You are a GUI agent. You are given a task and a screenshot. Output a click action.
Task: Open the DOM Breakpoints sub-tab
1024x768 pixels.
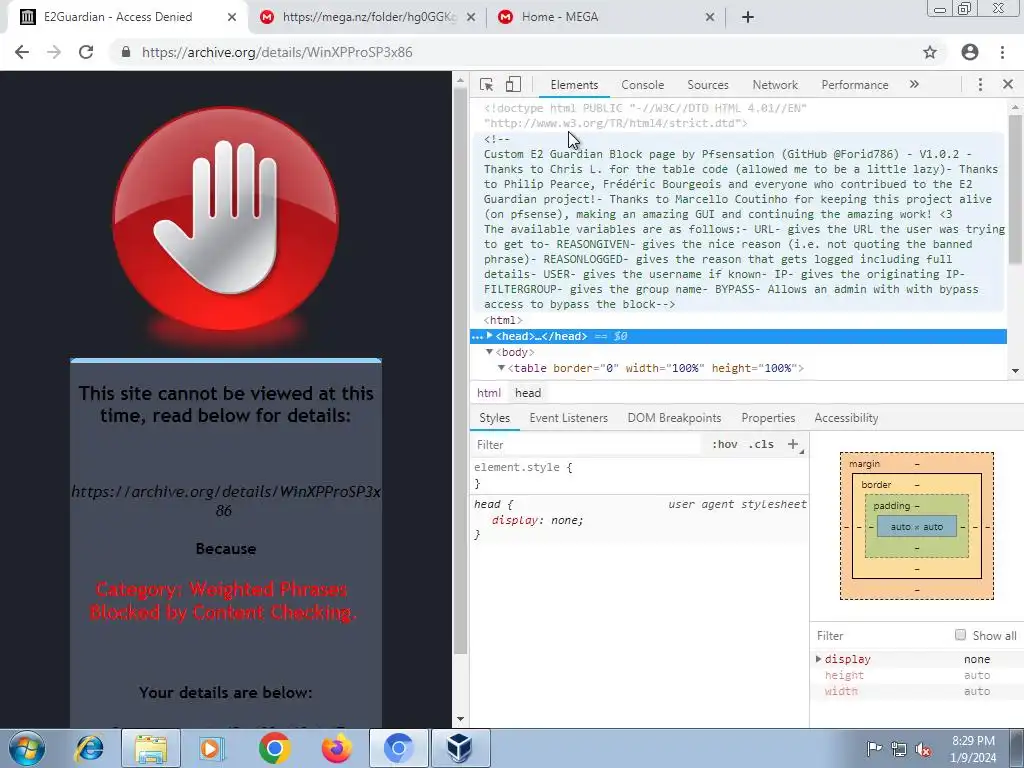pos(675,418)
